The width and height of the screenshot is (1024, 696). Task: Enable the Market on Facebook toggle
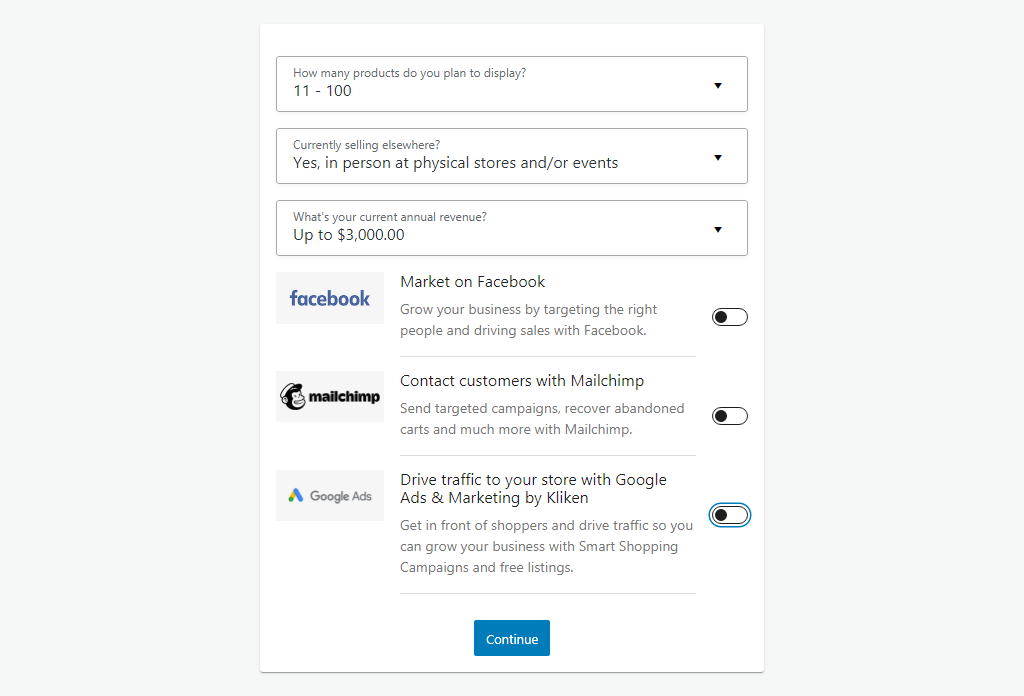pyautogui.click(x=729, y=317)
